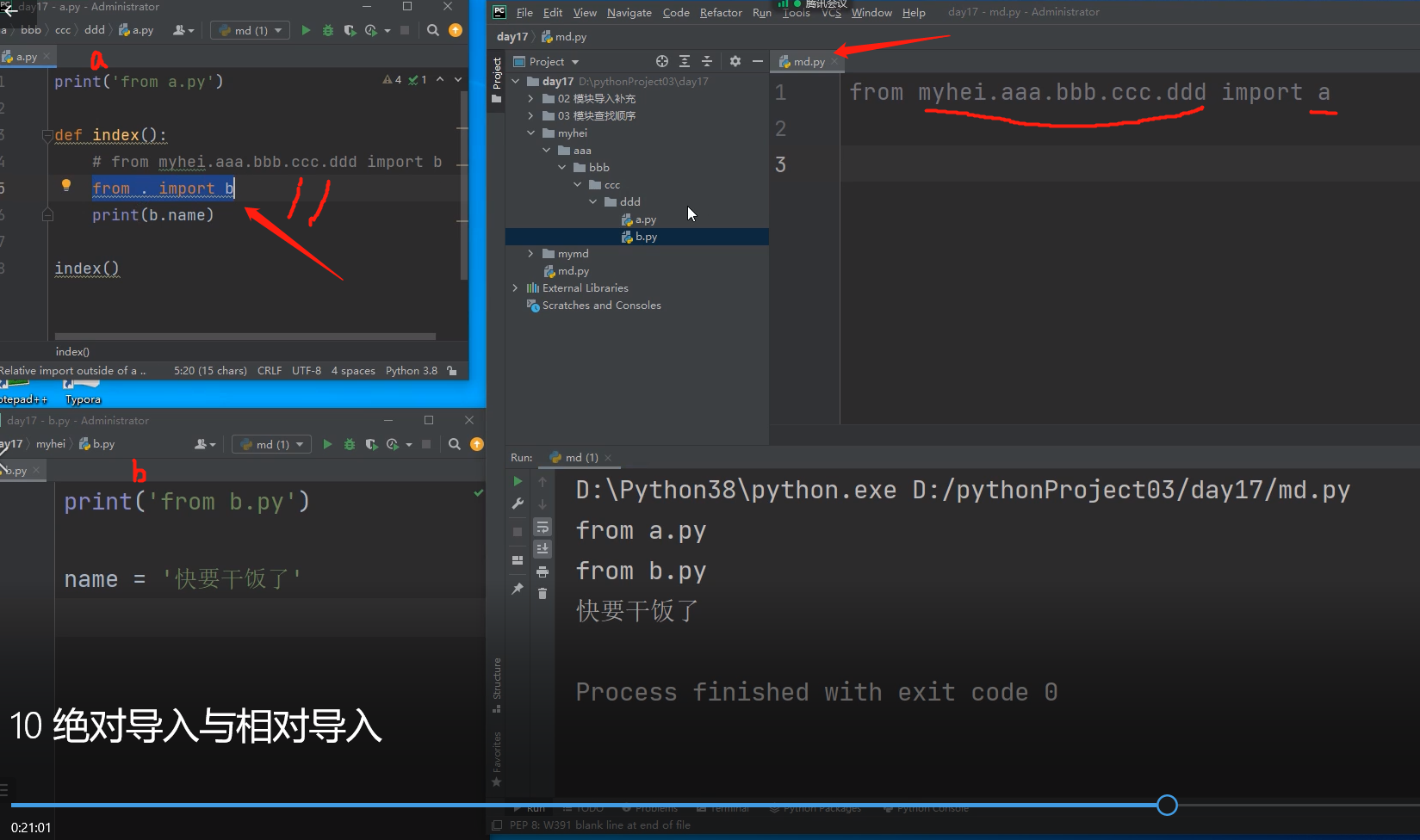Click Python 3.8 interpreter in a.py status bar

pos(412,371)
